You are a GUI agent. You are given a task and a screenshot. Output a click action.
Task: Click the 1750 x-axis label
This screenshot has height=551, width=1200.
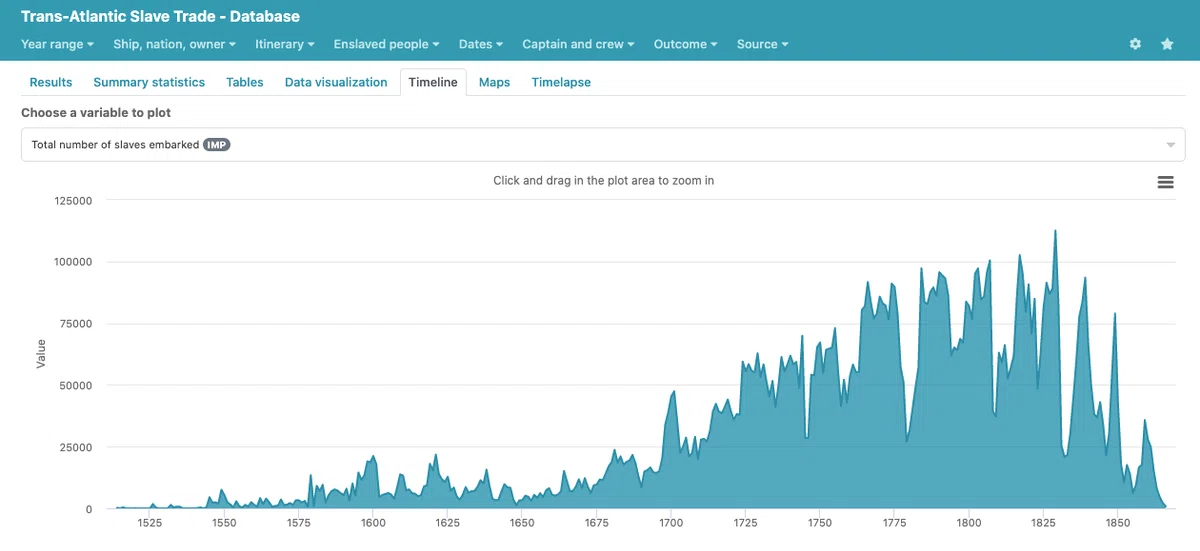coord(819,523)
